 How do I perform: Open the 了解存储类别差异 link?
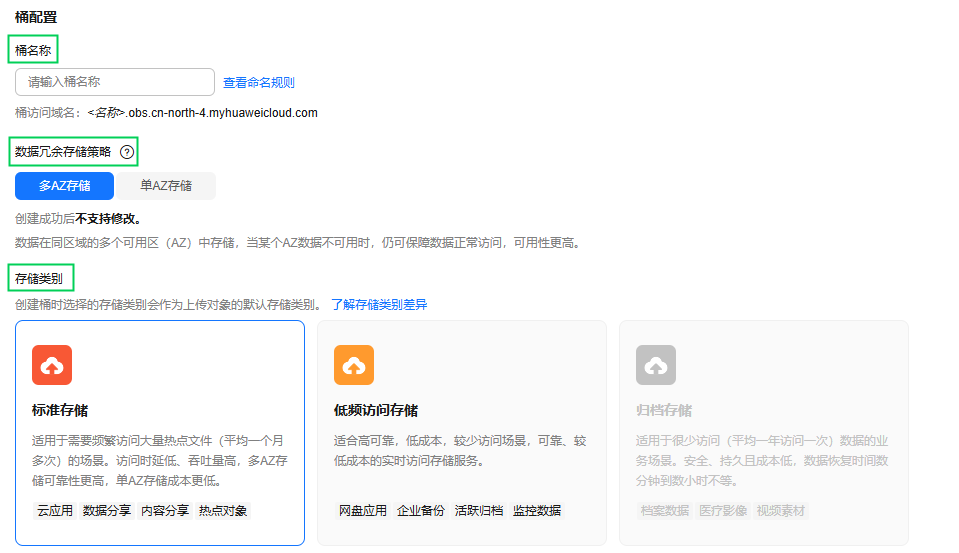379,305
